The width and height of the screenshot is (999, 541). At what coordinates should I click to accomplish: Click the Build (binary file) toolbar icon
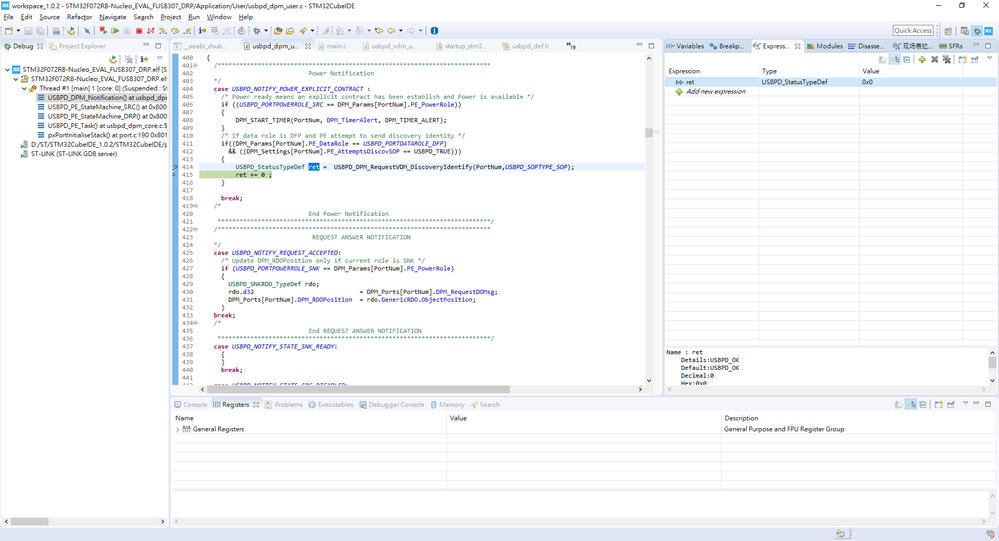[56, 31]
